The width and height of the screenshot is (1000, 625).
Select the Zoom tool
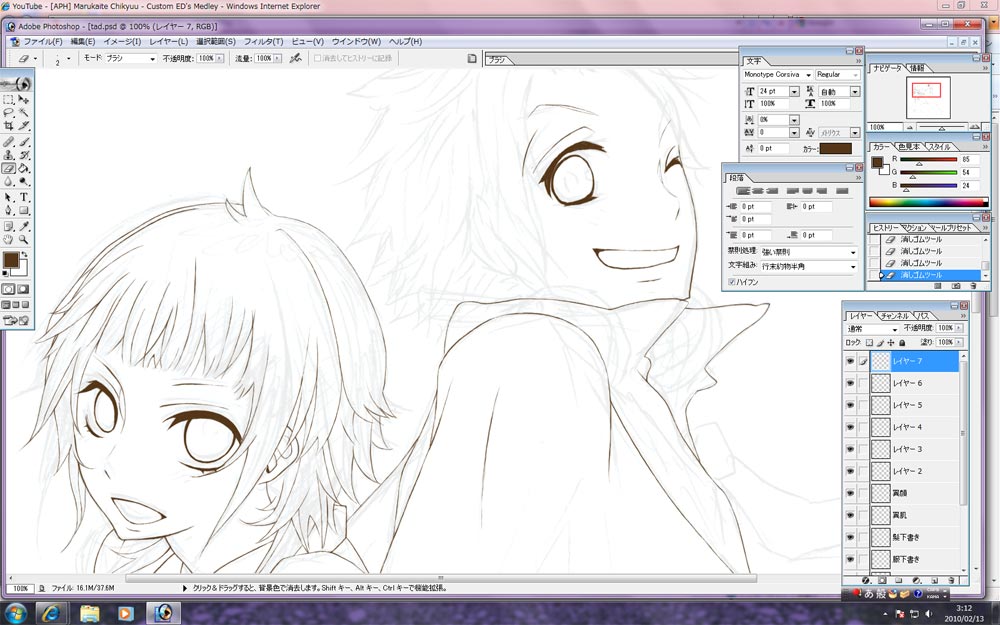click(24, 240)
